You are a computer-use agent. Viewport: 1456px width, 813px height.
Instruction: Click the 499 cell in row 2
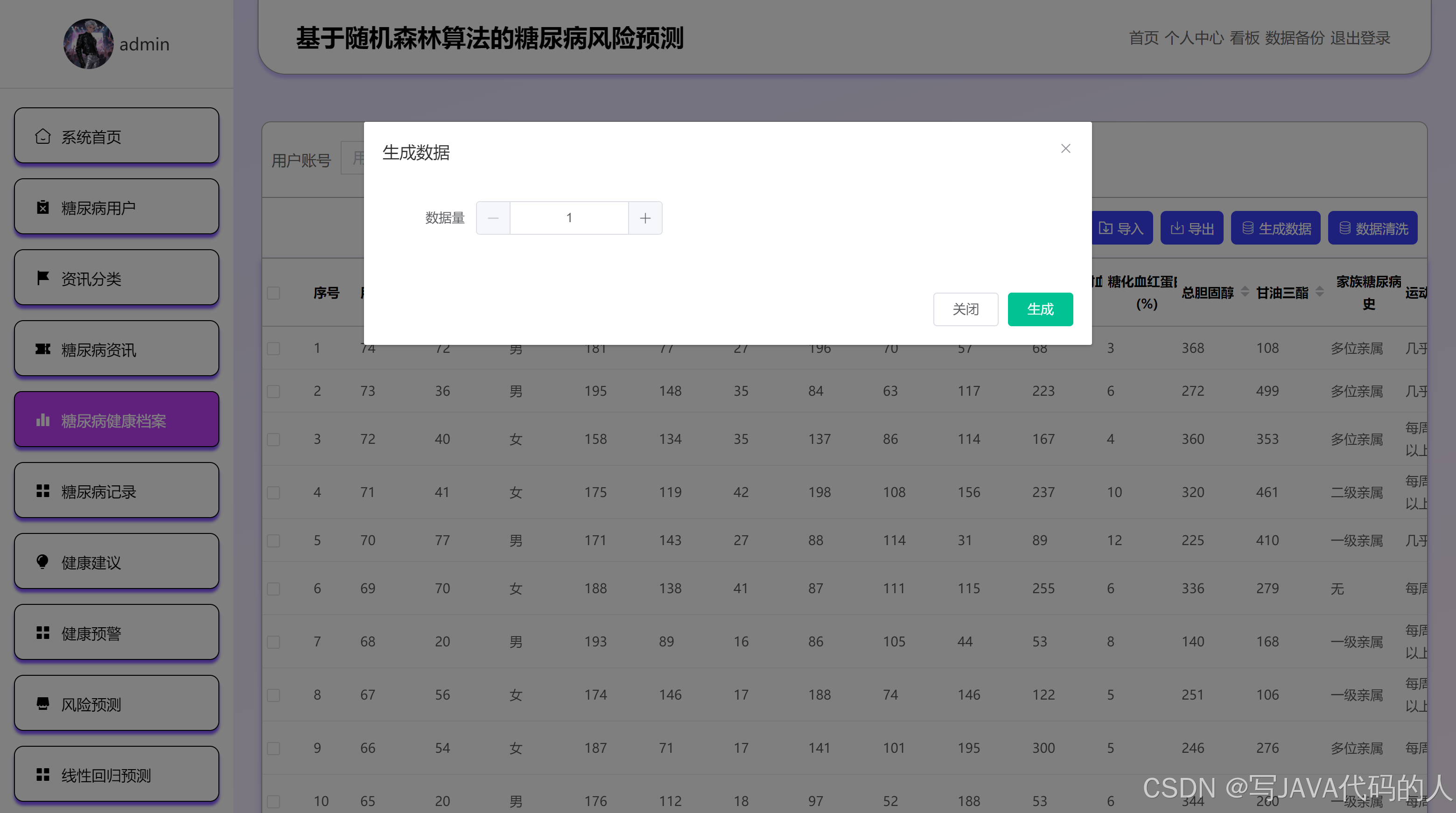(1267, 391)
